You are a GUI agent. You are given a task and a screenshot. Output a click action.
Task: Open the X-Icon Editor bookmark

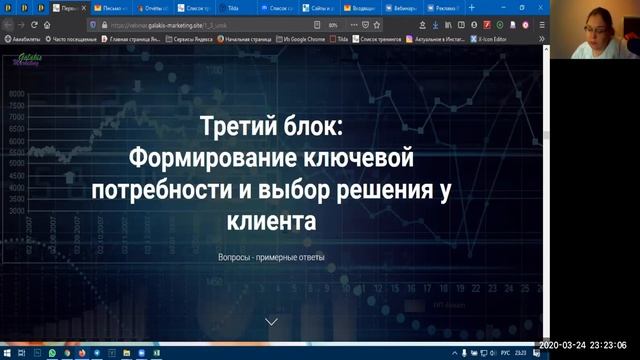click(x=488, y=39)
